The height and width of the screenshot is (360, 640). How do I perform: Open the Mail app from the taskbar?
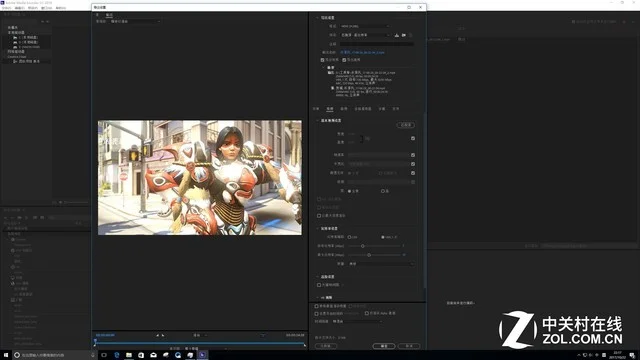(153, 355)
